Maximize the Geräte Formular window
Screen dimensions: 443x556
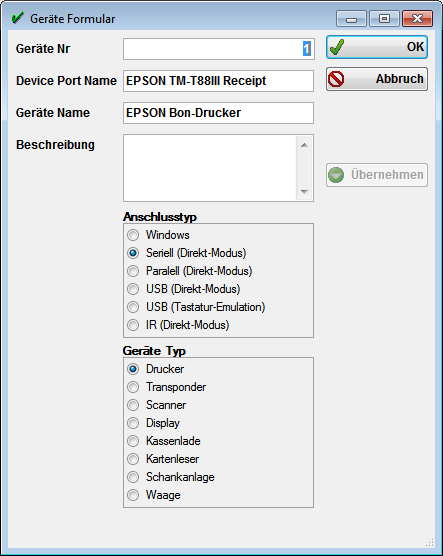[384, 19]
